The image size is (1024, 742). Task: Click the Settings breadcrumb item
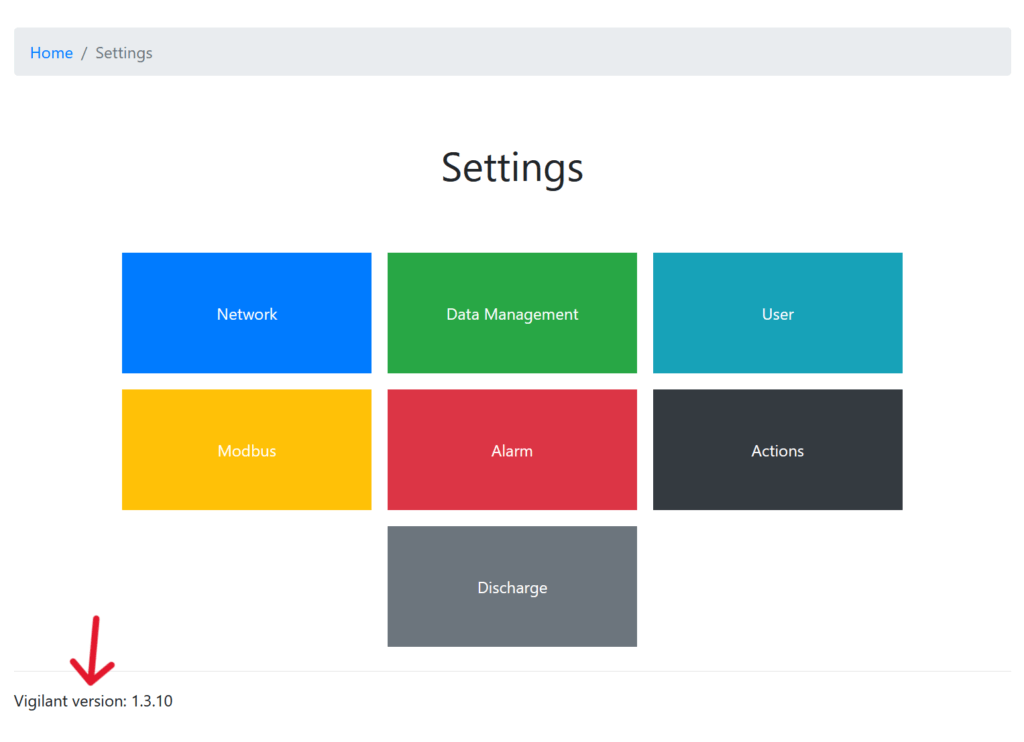(x=124, y=53)
